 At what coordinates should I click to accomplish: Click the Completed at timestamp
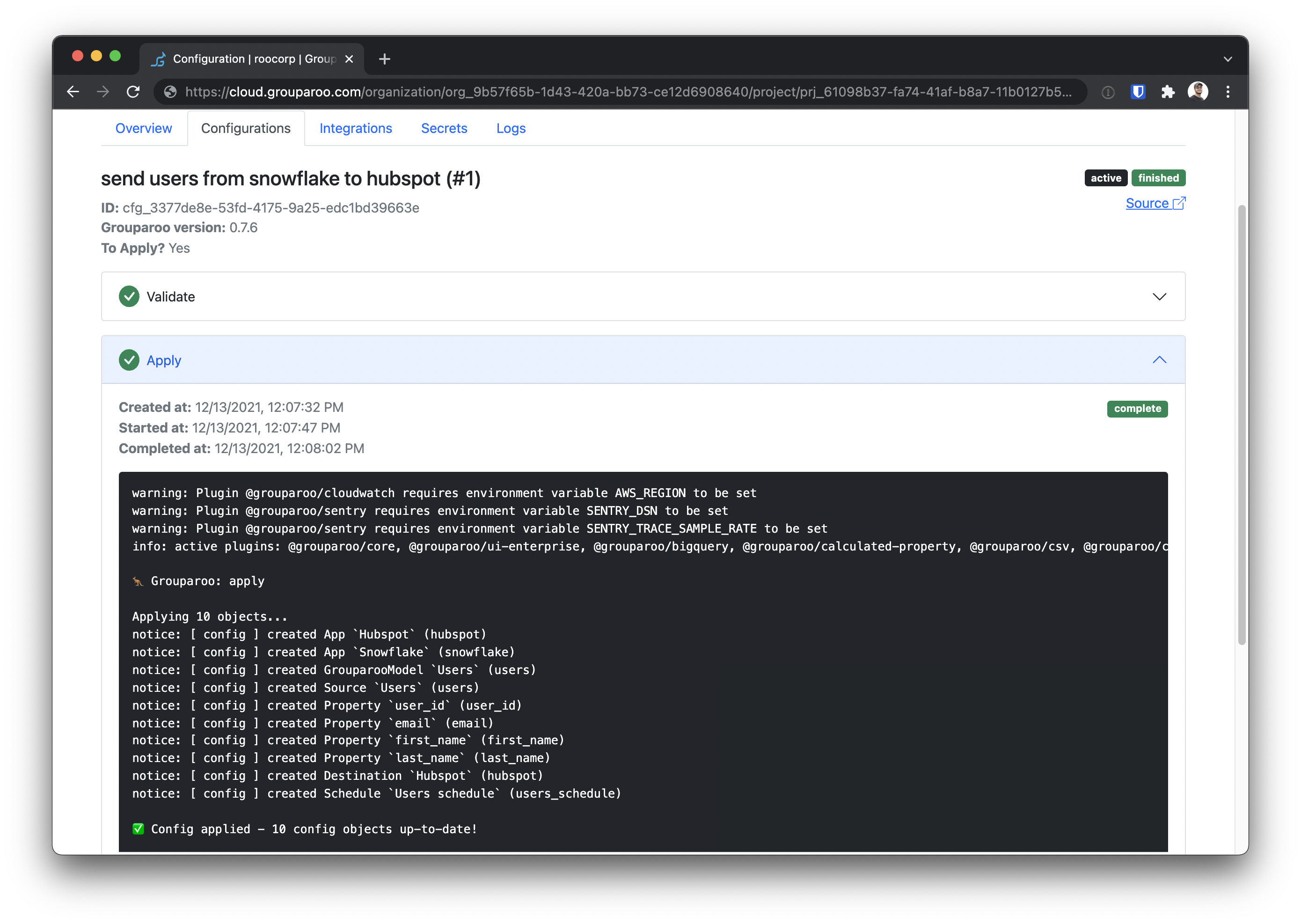241,448
